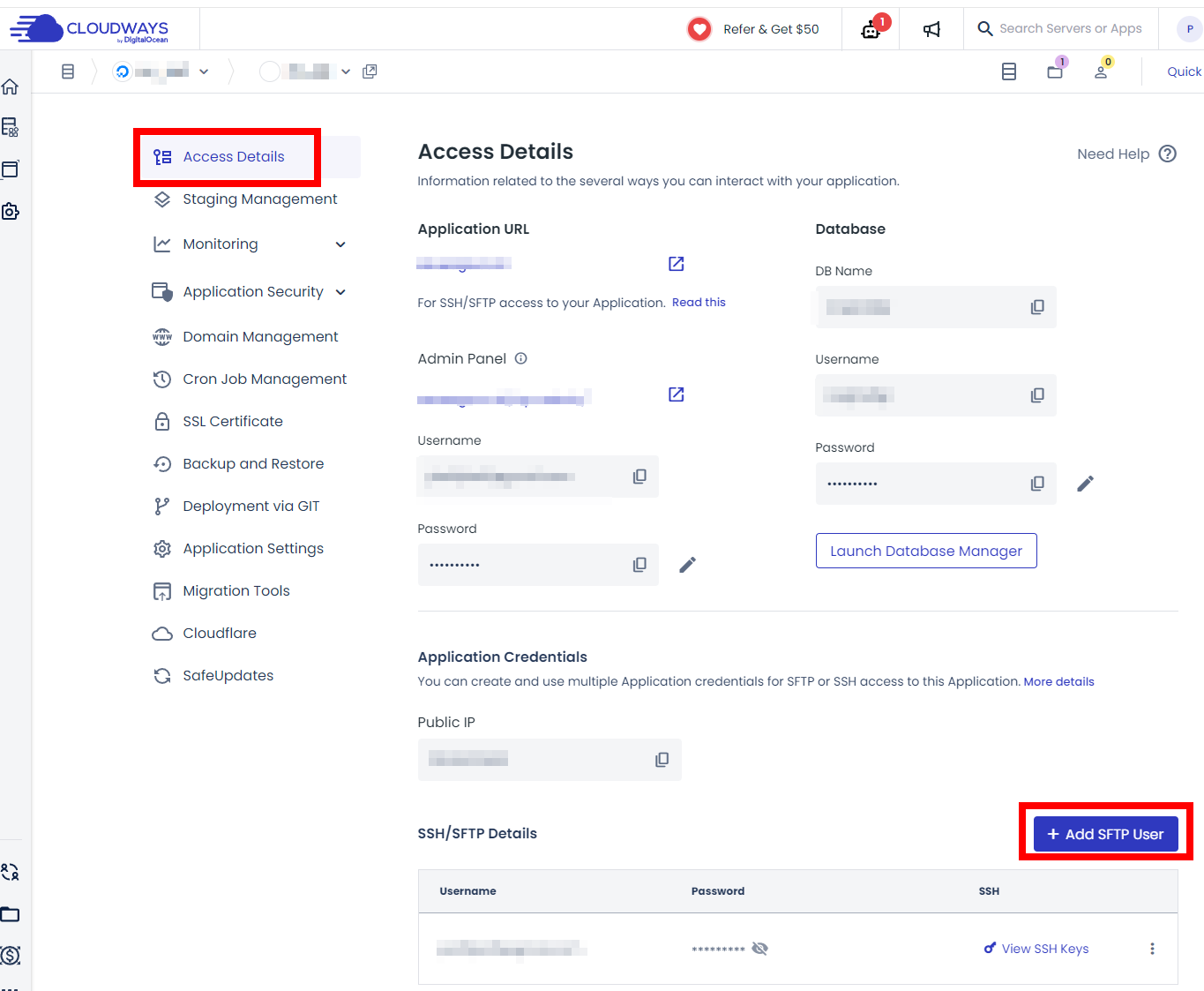Click the top-right servers count icon

tap(1009, 71)
